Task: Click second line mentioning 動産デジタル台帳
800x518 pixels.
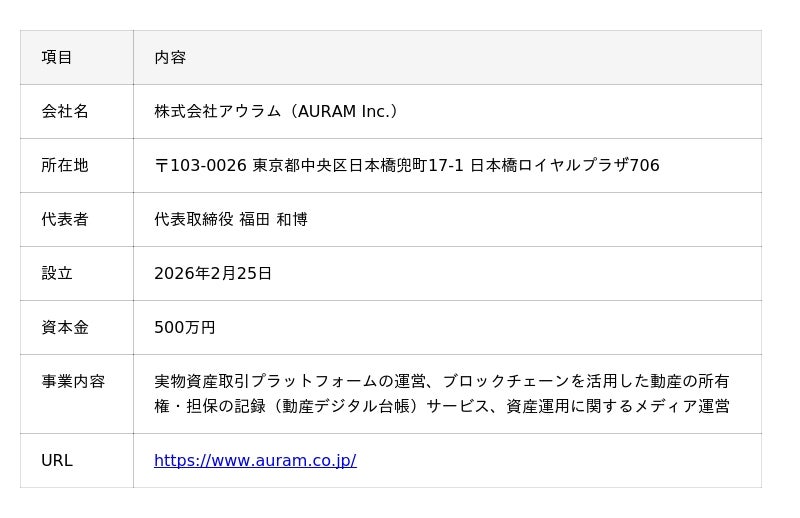Action: (442, 406)
